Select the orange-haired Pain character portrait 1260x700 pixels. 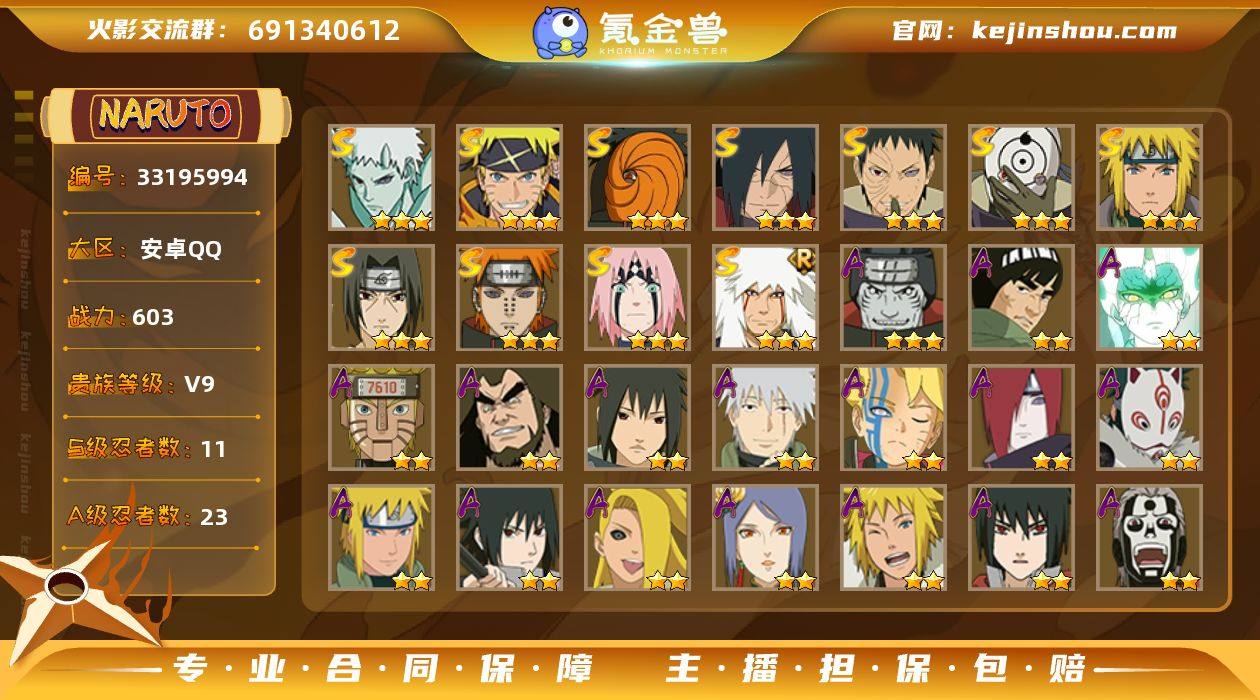tap(509, 297)
